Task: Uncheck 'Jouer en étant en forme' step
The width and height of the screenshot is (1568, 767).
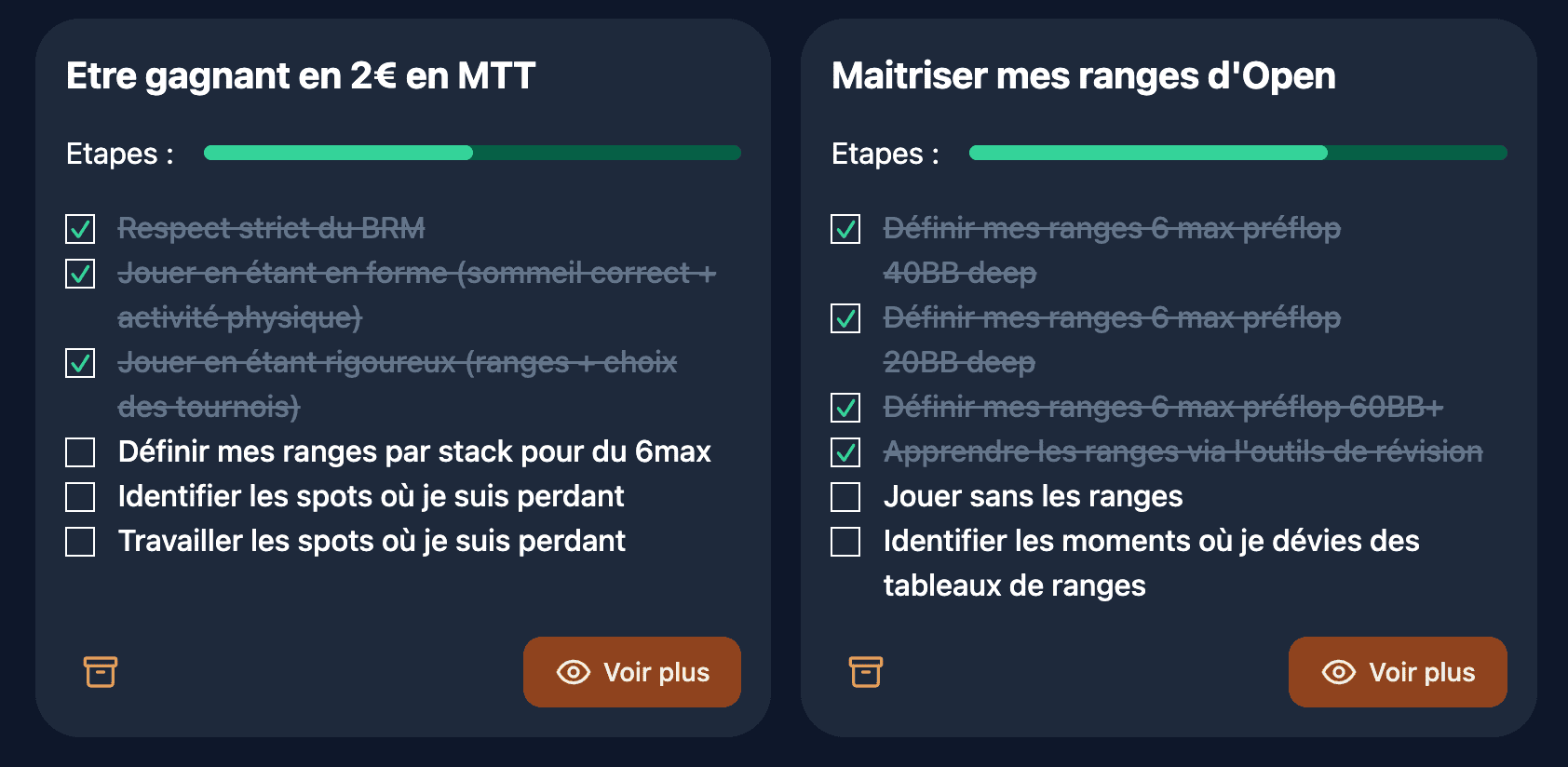Action: click(79, 274)
